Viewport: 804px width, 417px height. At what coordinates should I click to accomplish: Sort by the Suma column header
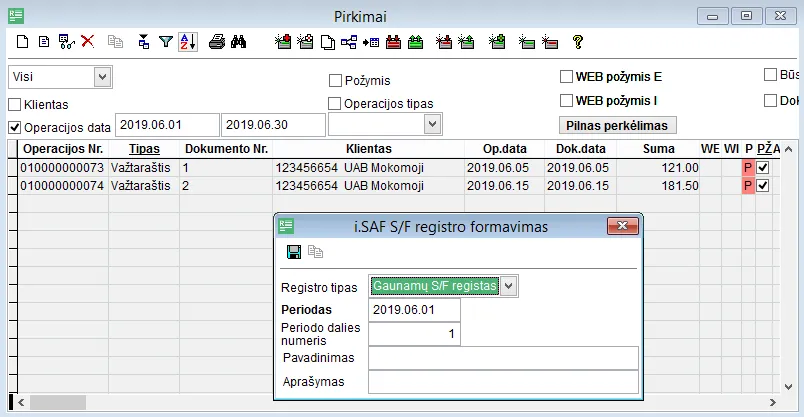[658, 149]
